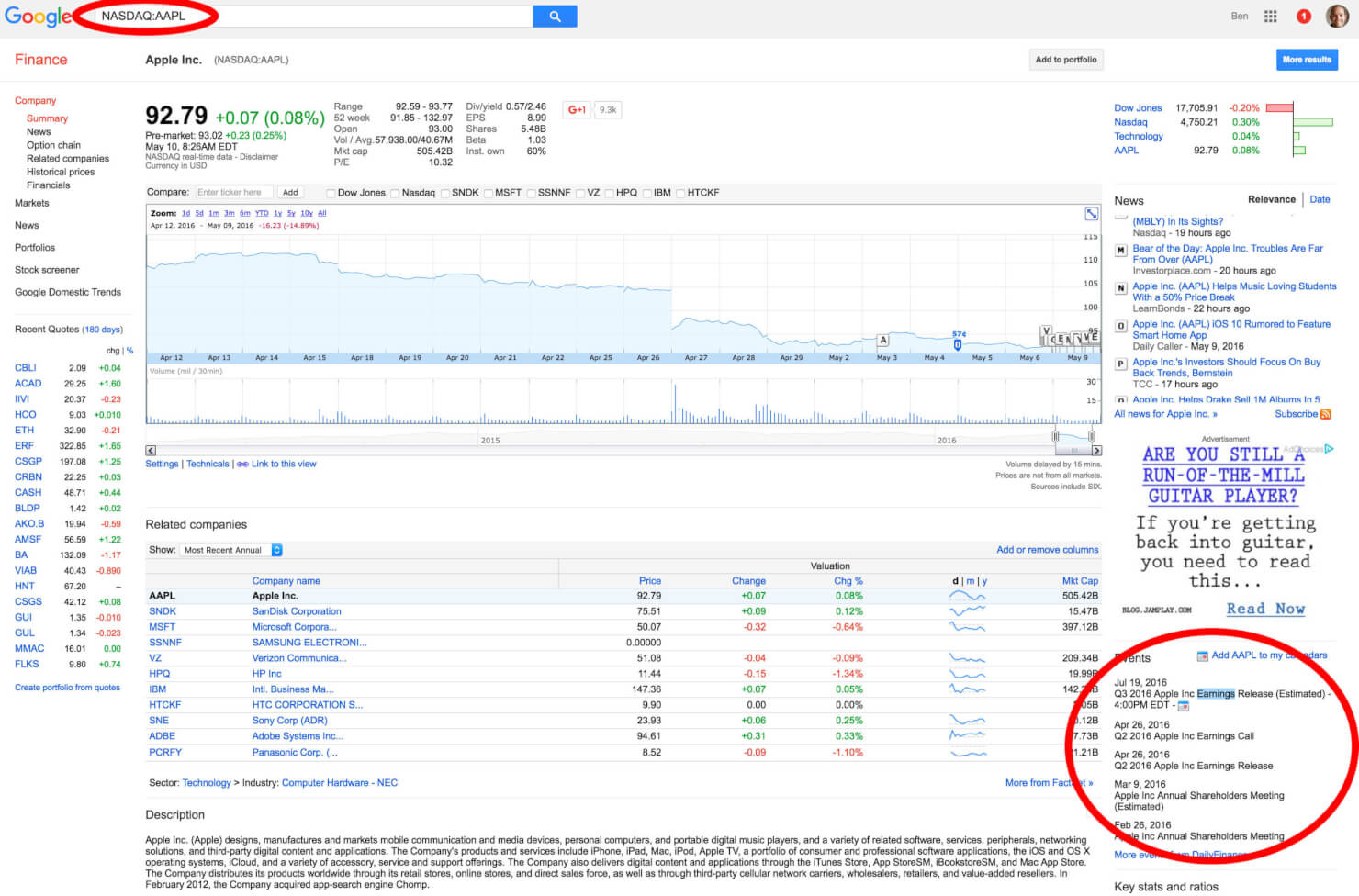
Task: Click right handle of chart range slider
Action: tap(1091, 436)
